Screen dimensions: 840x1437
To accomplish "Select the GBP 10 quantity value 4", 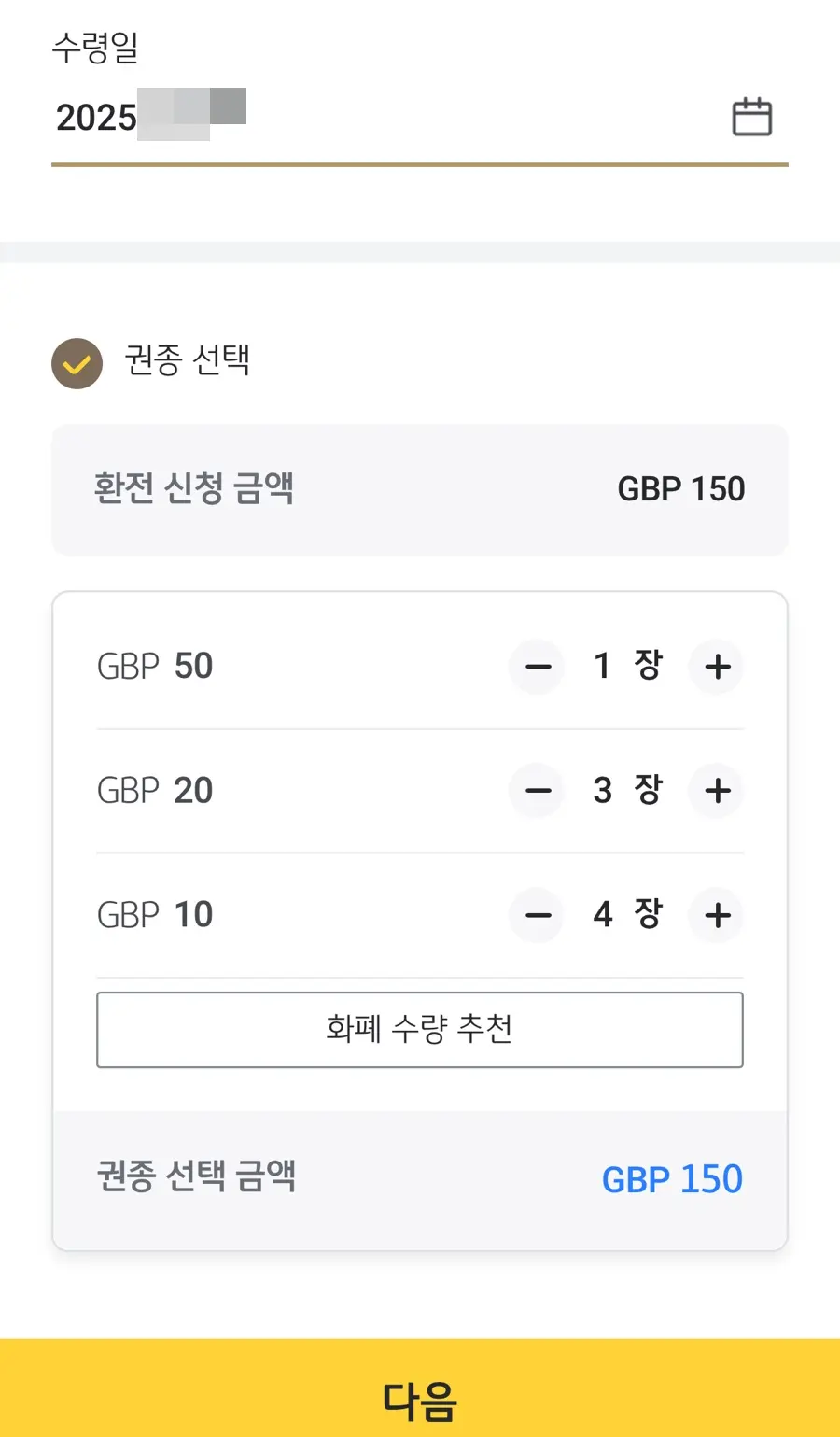I will pyautogui.click(x=603, y=914).
